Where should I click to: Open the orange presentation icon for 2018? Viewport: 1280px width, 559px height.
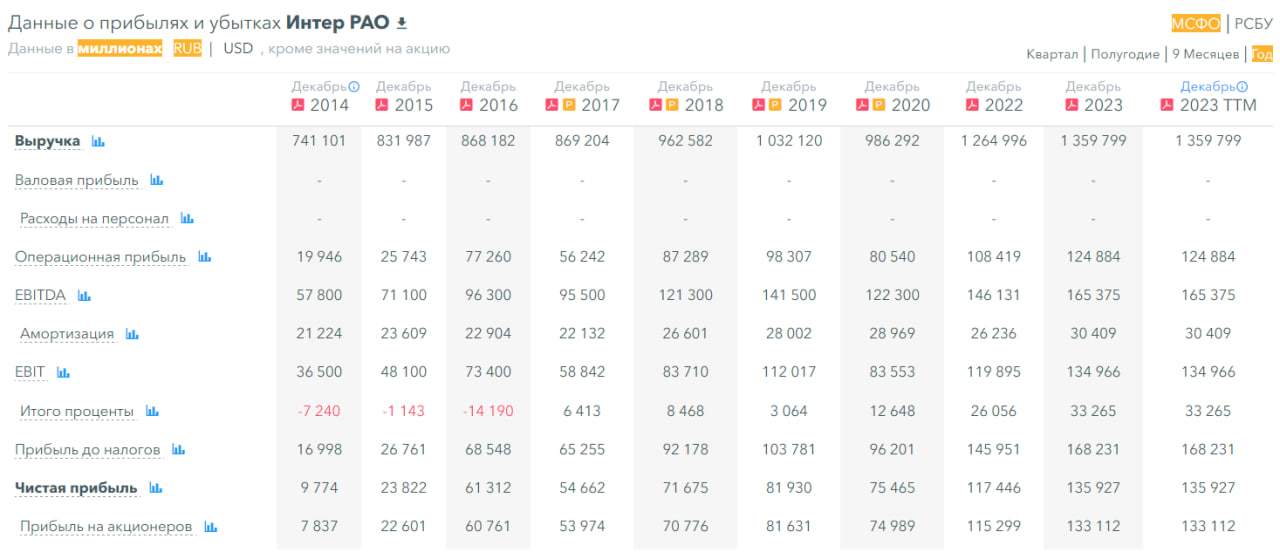click(x=672, y=105)
